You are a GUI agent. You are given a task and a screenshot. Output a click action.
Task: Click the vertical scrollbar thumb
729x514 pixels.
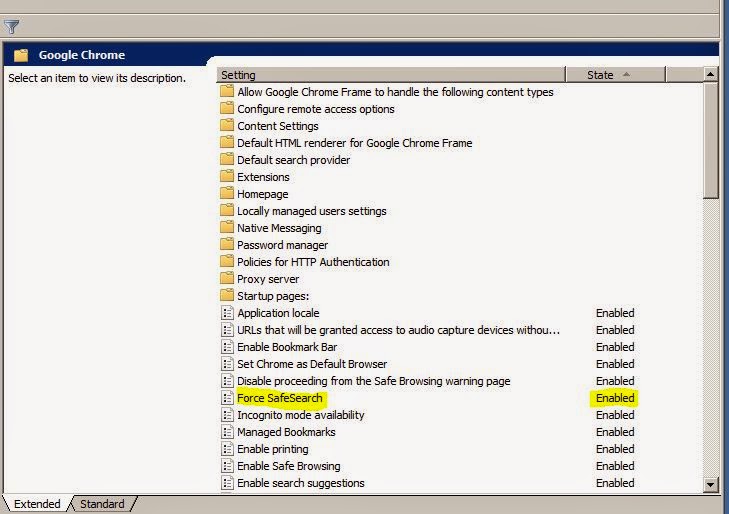coord(710,140)
